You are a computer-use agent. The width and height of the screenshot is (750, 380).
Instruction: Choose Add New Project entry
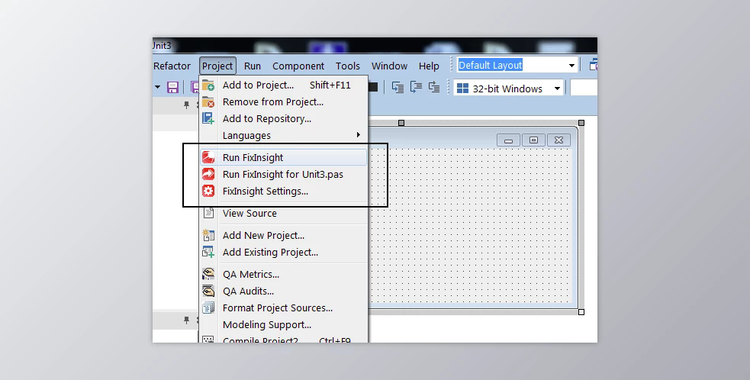[x=284, y=235]
